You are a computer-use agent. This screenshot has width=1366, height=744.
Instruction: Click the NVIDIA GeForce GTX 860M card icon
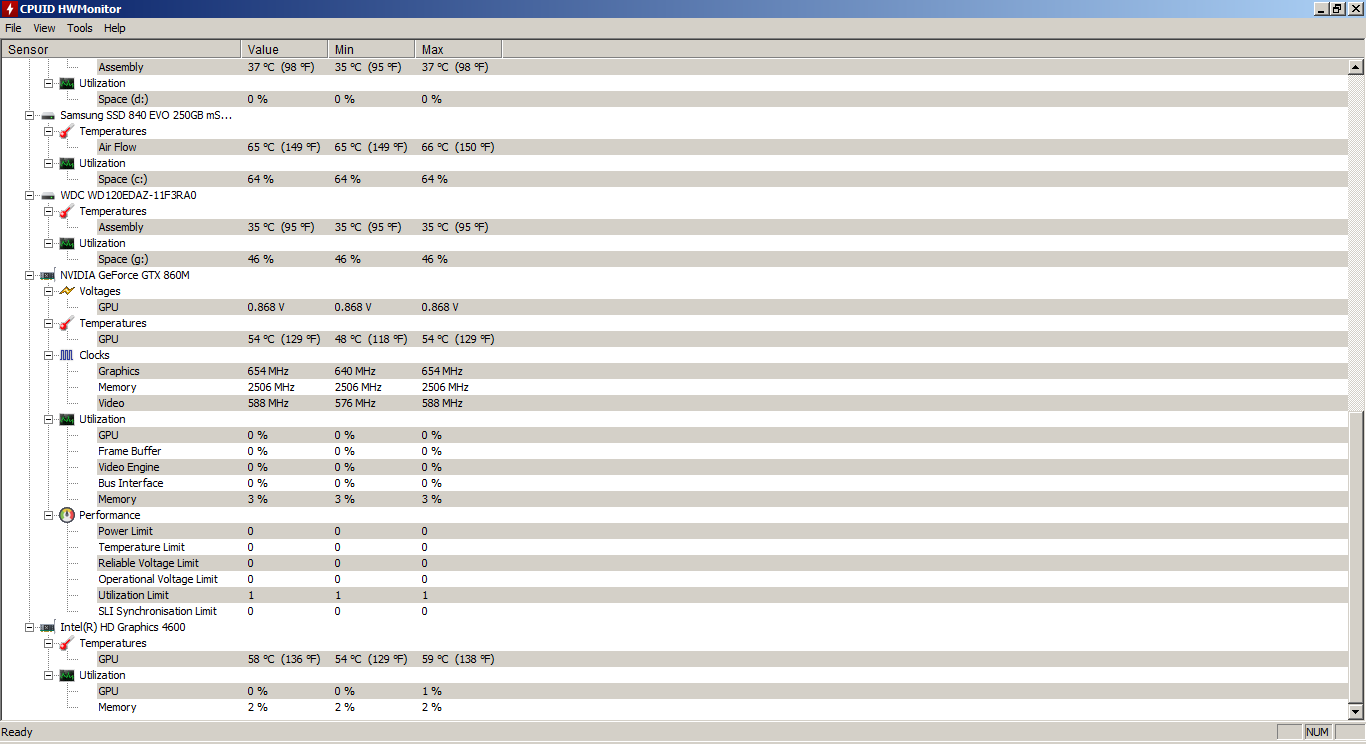coord(48,275)
